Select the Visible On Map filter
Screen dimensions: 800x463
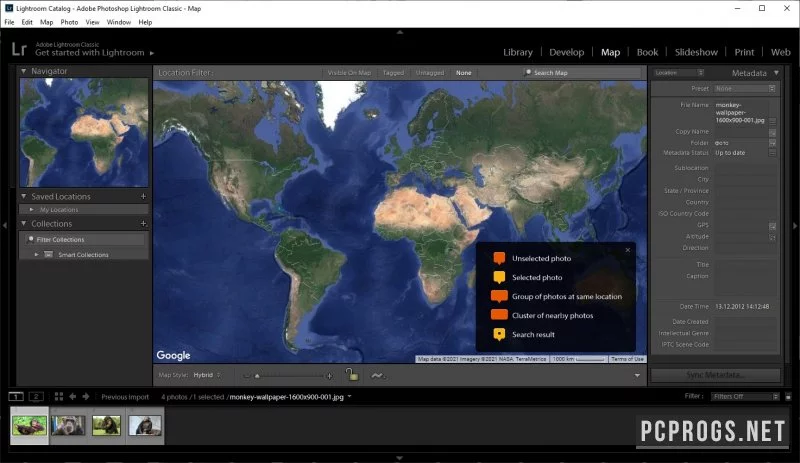point(349,73)
